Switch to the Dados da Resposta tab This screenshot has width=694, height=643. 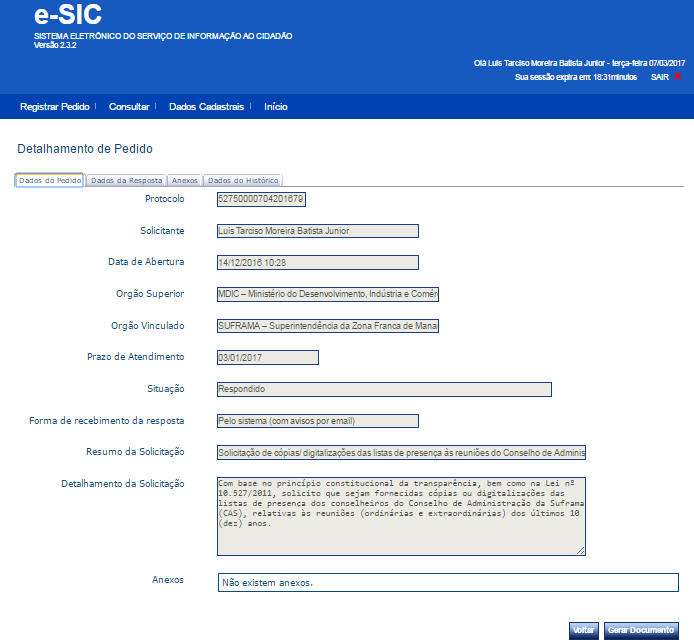coord(126,181)
